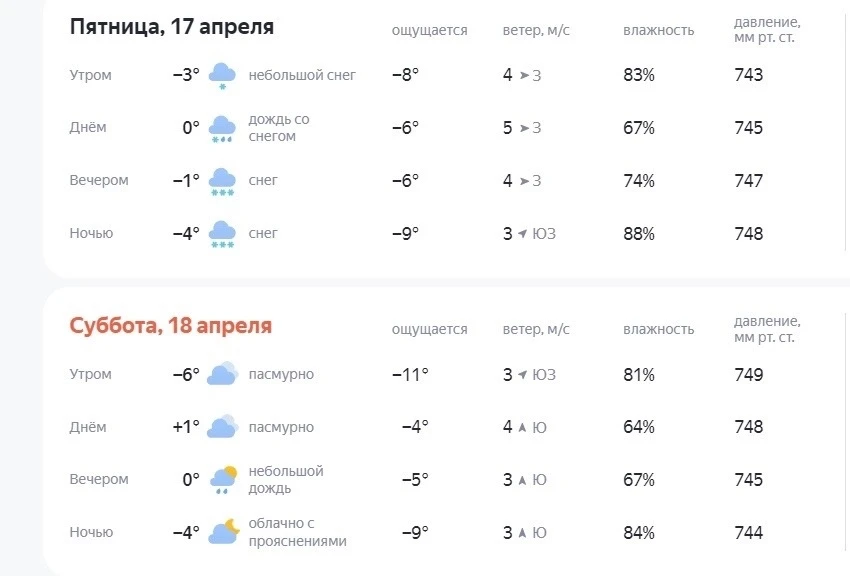Click Saturday's ветер, м/с column header
Screen dimensions: 850x576
(536, 329)
